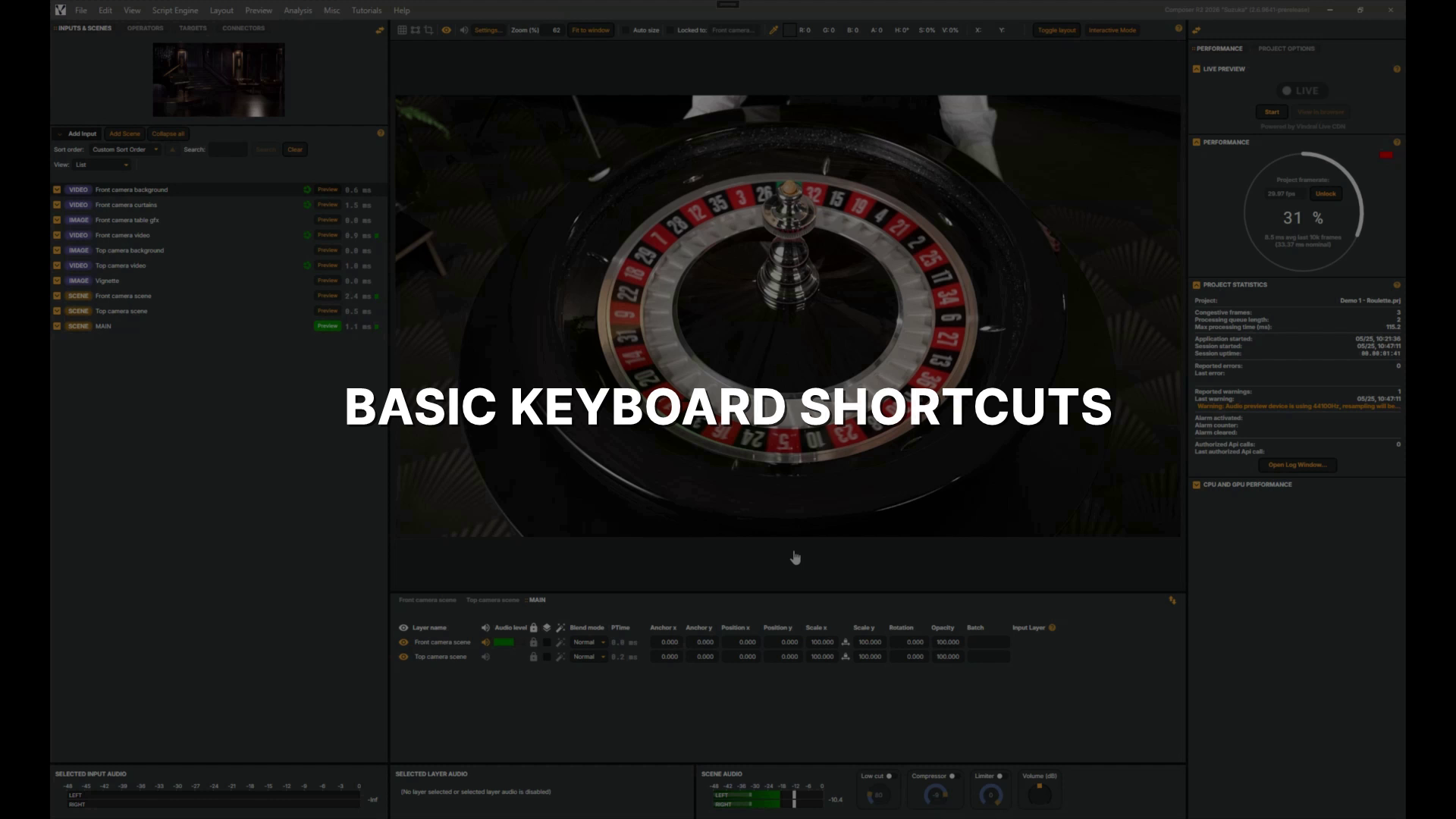Click magic wand icon on Top camera scene layer
This screenshot has width=1456, height=819.
(x=560, y=657)
